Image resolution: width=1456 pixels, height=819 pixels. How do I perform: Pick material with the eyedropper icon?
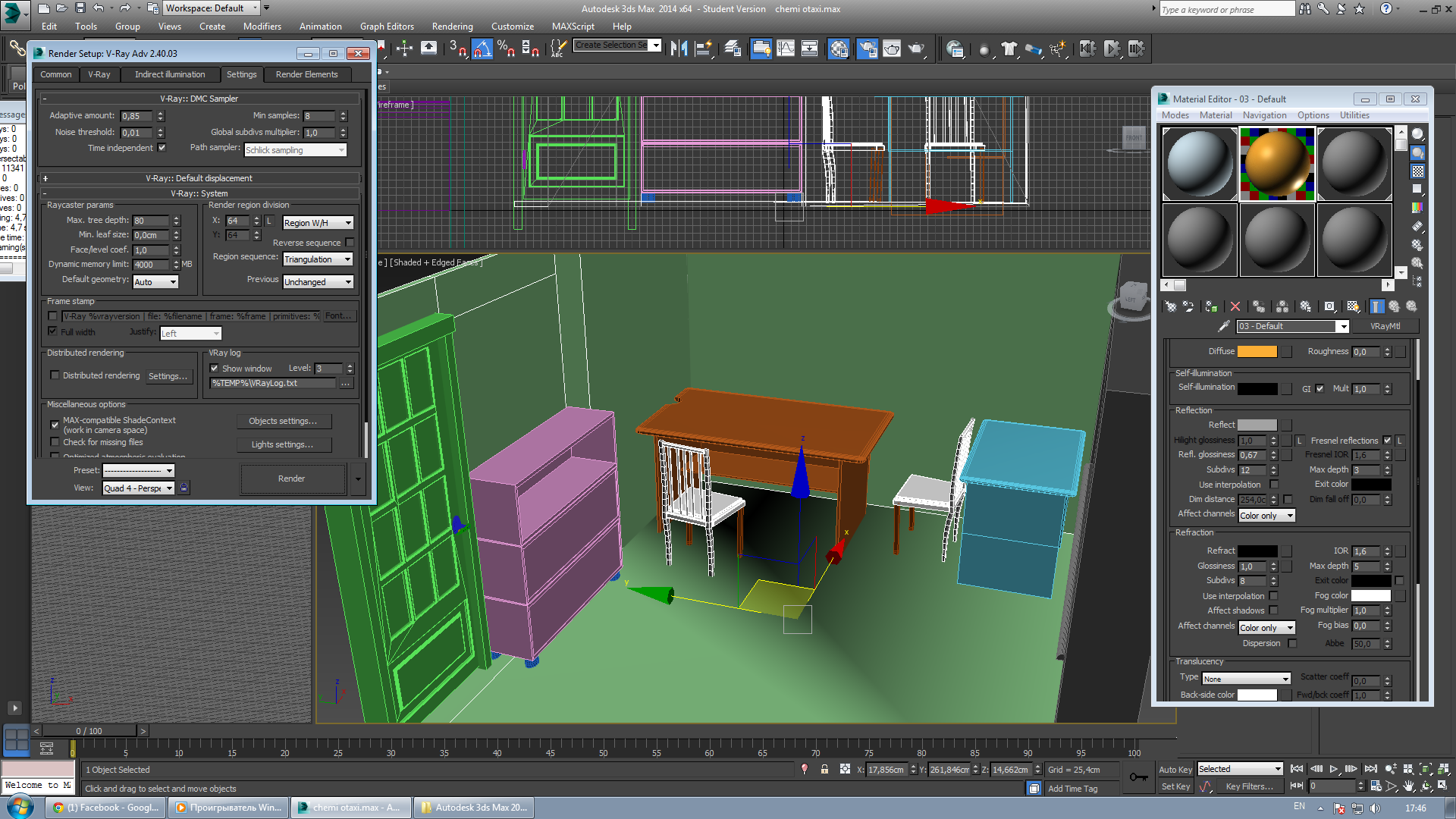point(1222,326)
